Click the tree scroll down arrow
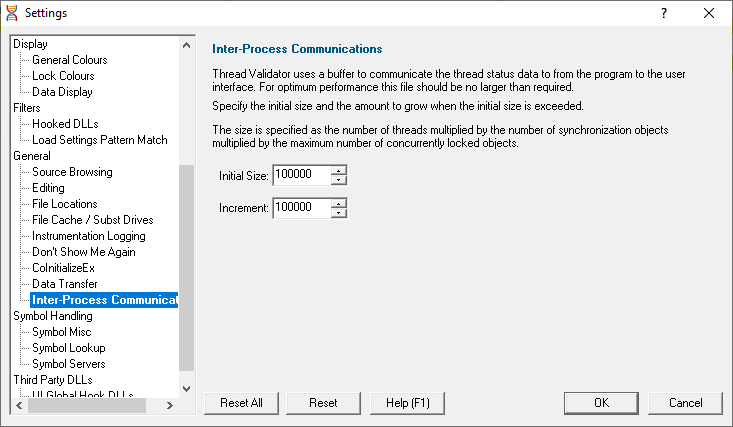 (x=187, y=389)
